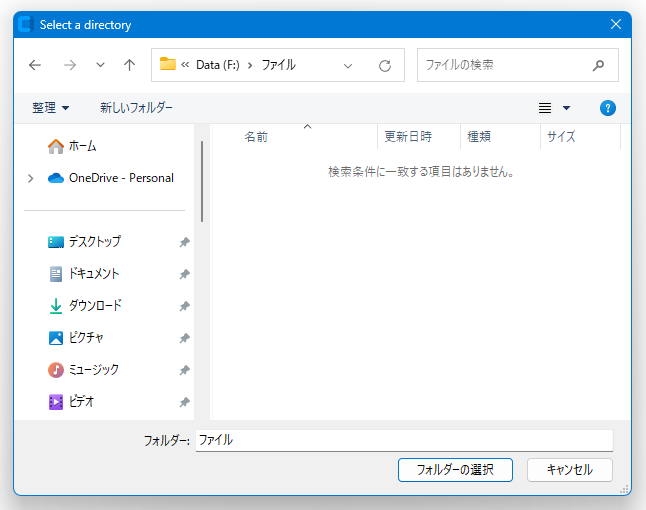646x510 pixels.
Task: Open the view options dropdown arrow
Action: pos(566,108)
